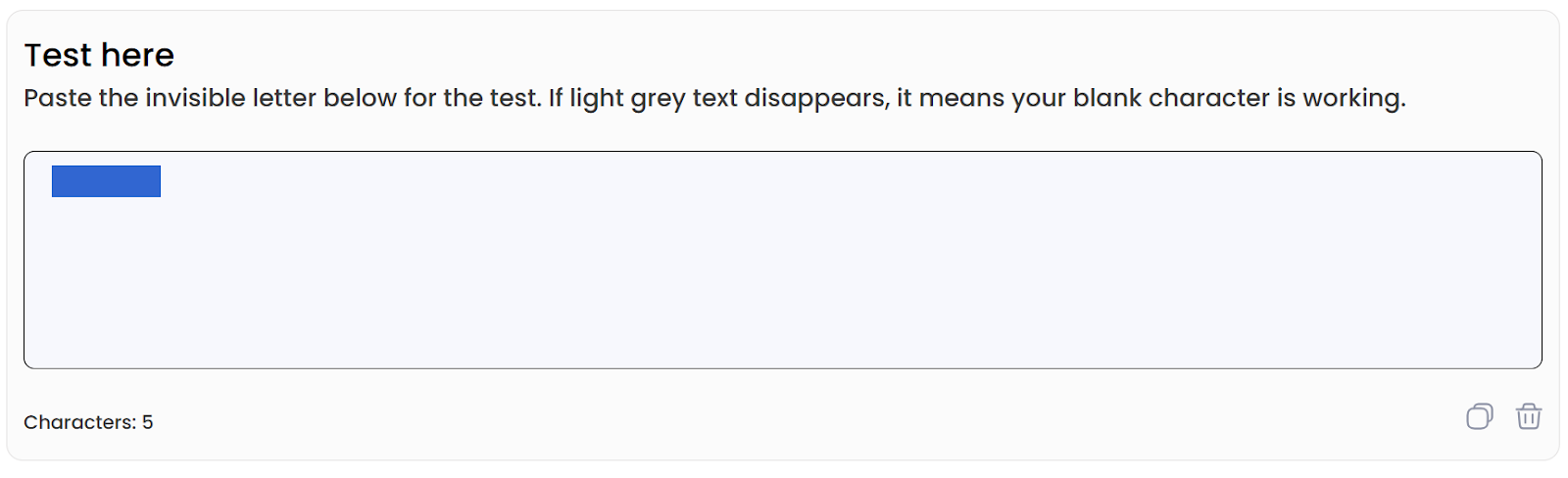Click the center of the test text area
This screenshot has height=478, width=1568.
pyautogui.click(x=782, y=260)
